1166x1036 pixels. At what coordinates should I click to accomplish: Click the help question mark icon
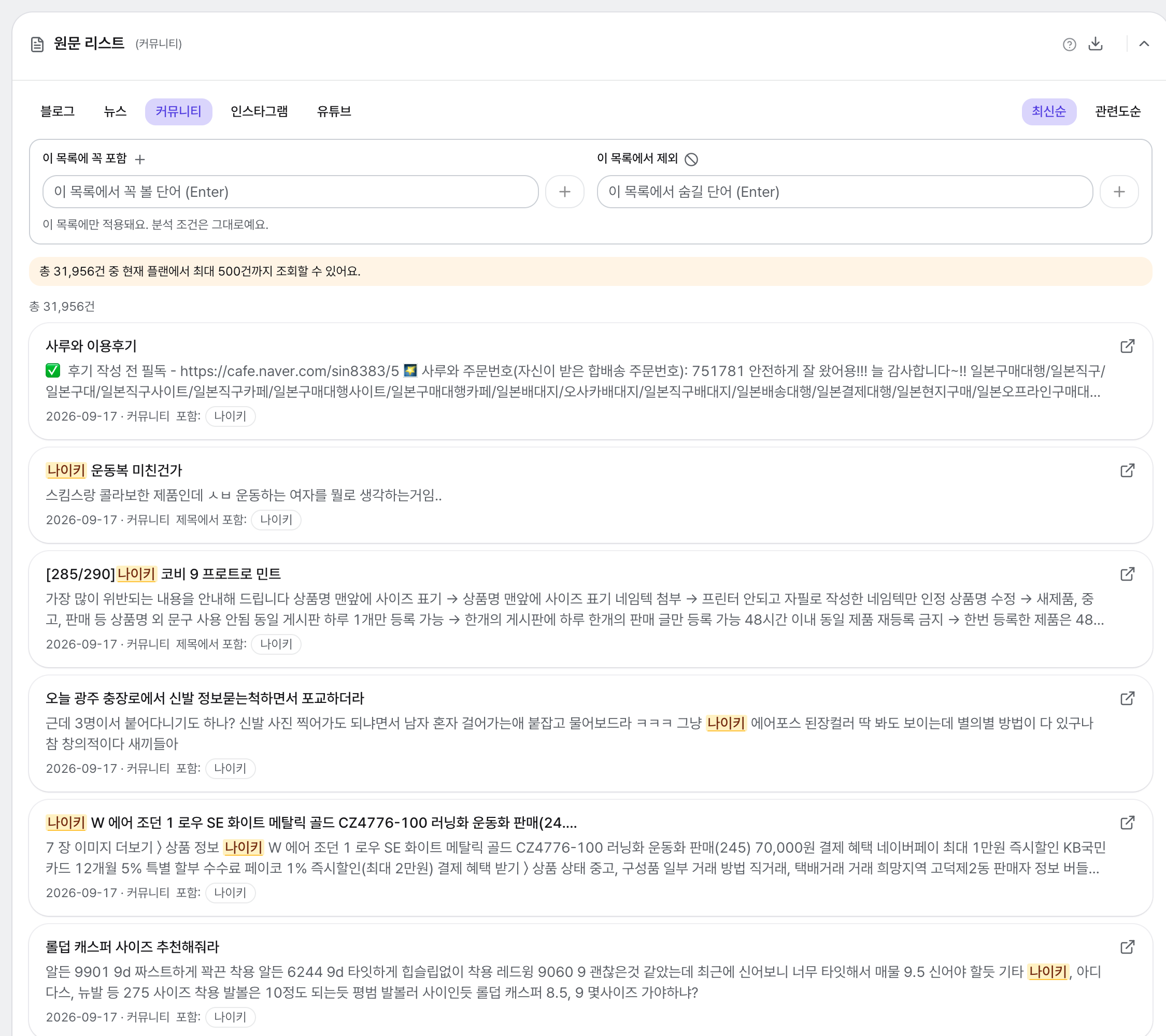click(x=1069, y=44)
